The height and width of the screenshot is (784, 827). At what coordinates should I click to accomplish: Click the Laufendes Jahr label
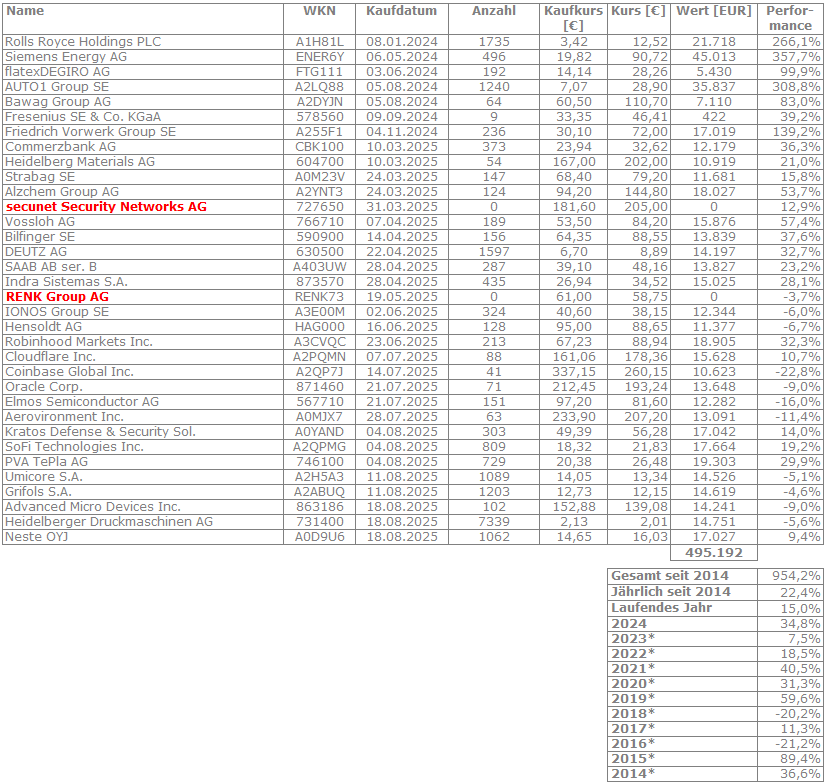click(x=661, y=608)
